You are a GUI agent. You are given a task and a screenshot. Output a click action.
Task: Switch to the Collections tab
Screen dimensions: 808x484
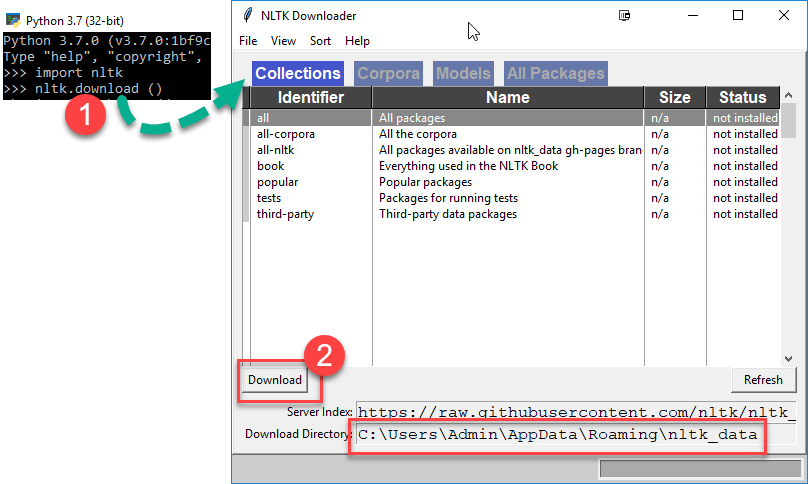point(298,73)
